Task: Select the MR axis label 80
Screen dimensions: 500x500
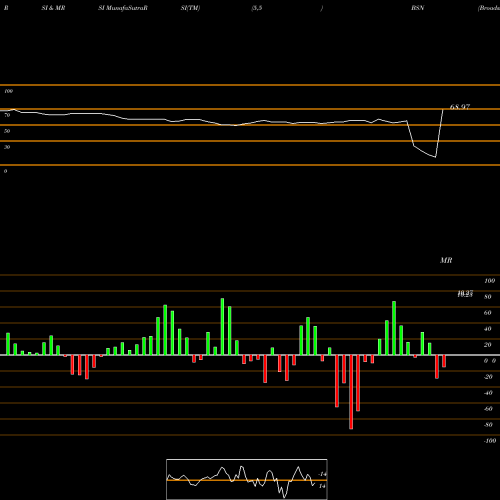Action: pos(488,297)
